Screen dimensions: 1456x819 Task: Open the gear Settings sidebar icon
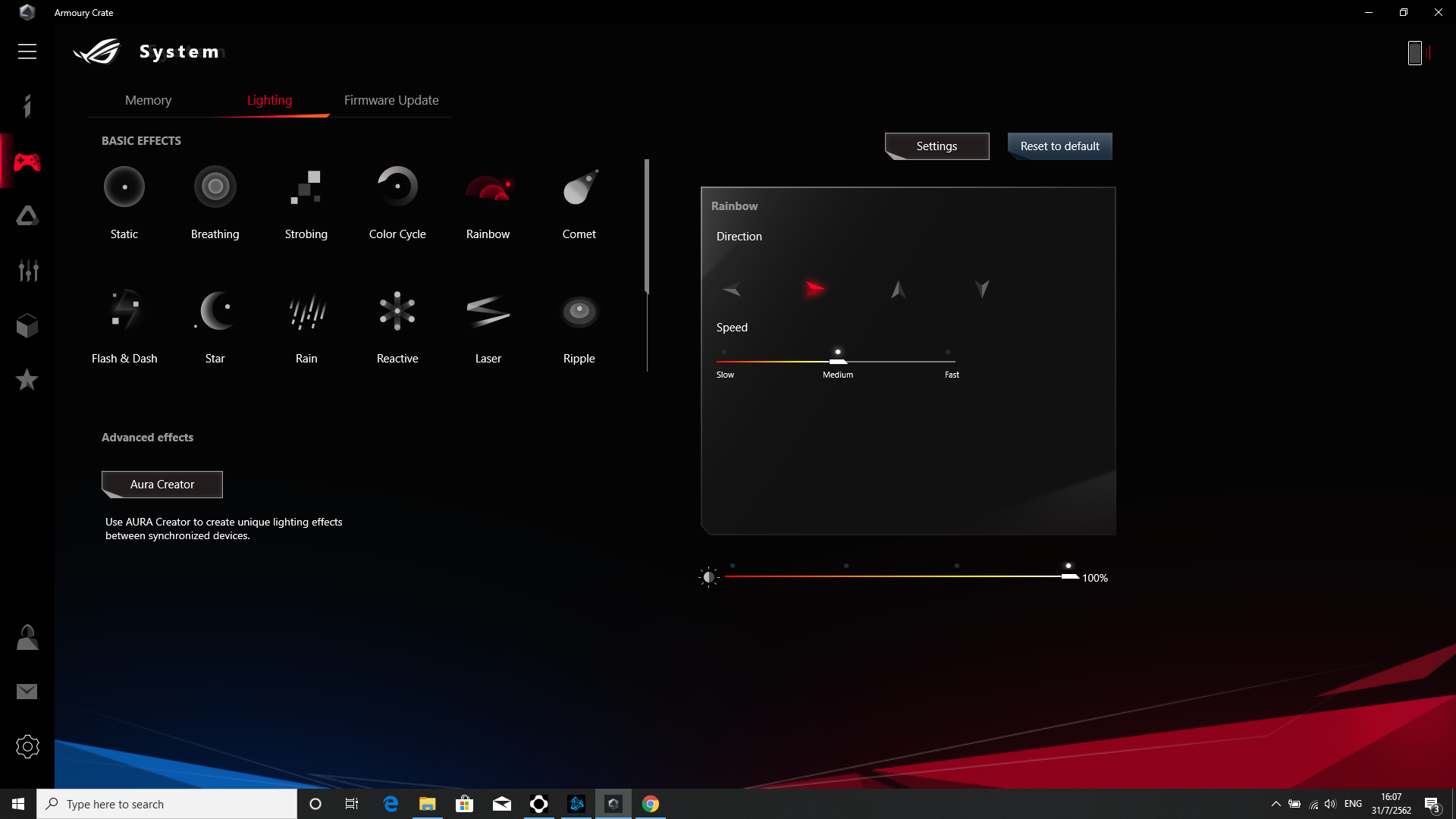(27, 746)
